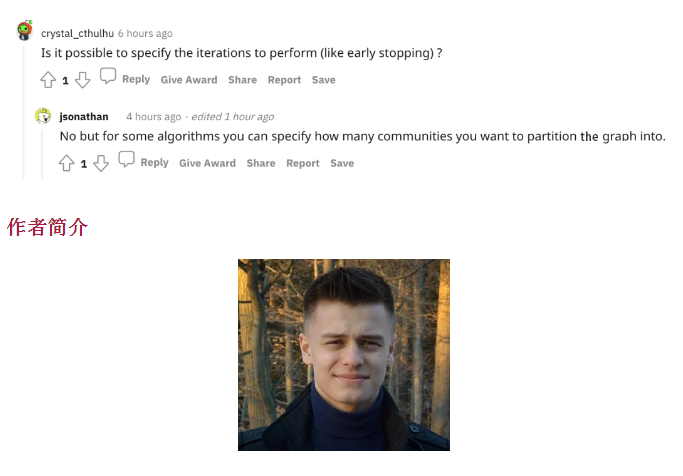683x476 pixels.
Task: Downvote jsonathan's reply
Action: coord(101,163)
